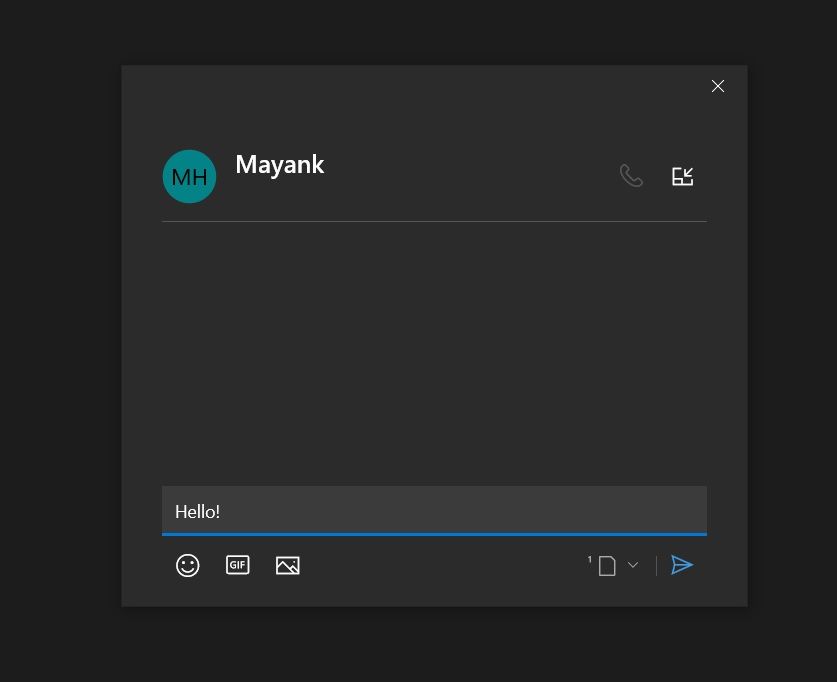The height and width of the screenshot is (682, 837).
Task: Close the chat window
Action: (718, 86)
